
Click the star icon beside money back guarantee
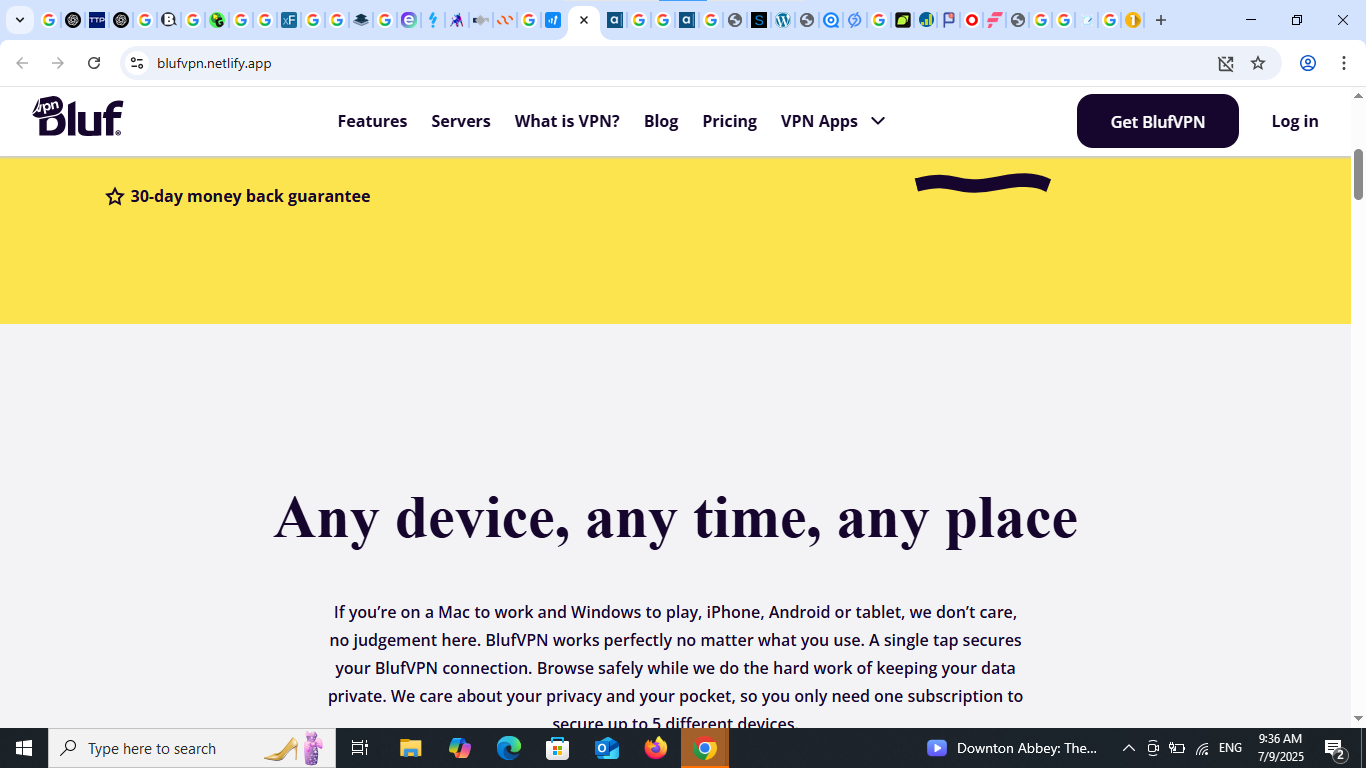tap(115, 196)
